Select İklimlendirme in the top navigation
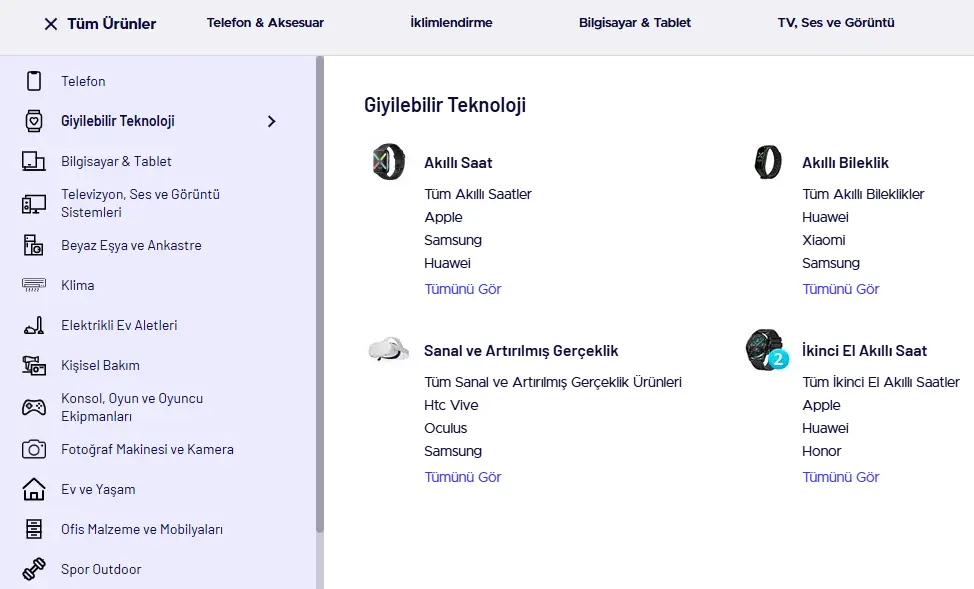Image resolution: width=974 pixels, height=589 pixels. click(451, 23)
